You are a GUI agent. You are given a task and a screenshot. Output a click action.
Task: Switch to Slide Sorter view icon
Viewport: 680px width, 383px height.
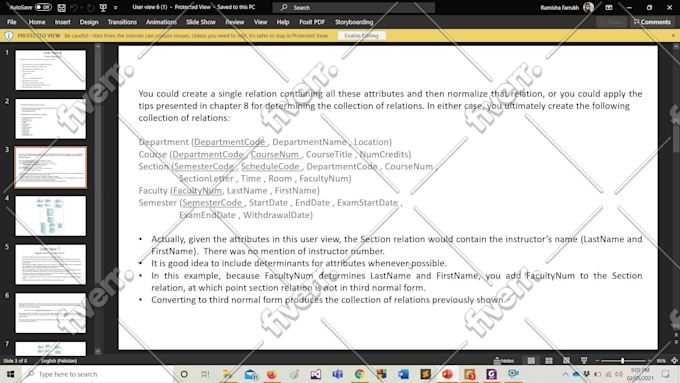[549, 360]
